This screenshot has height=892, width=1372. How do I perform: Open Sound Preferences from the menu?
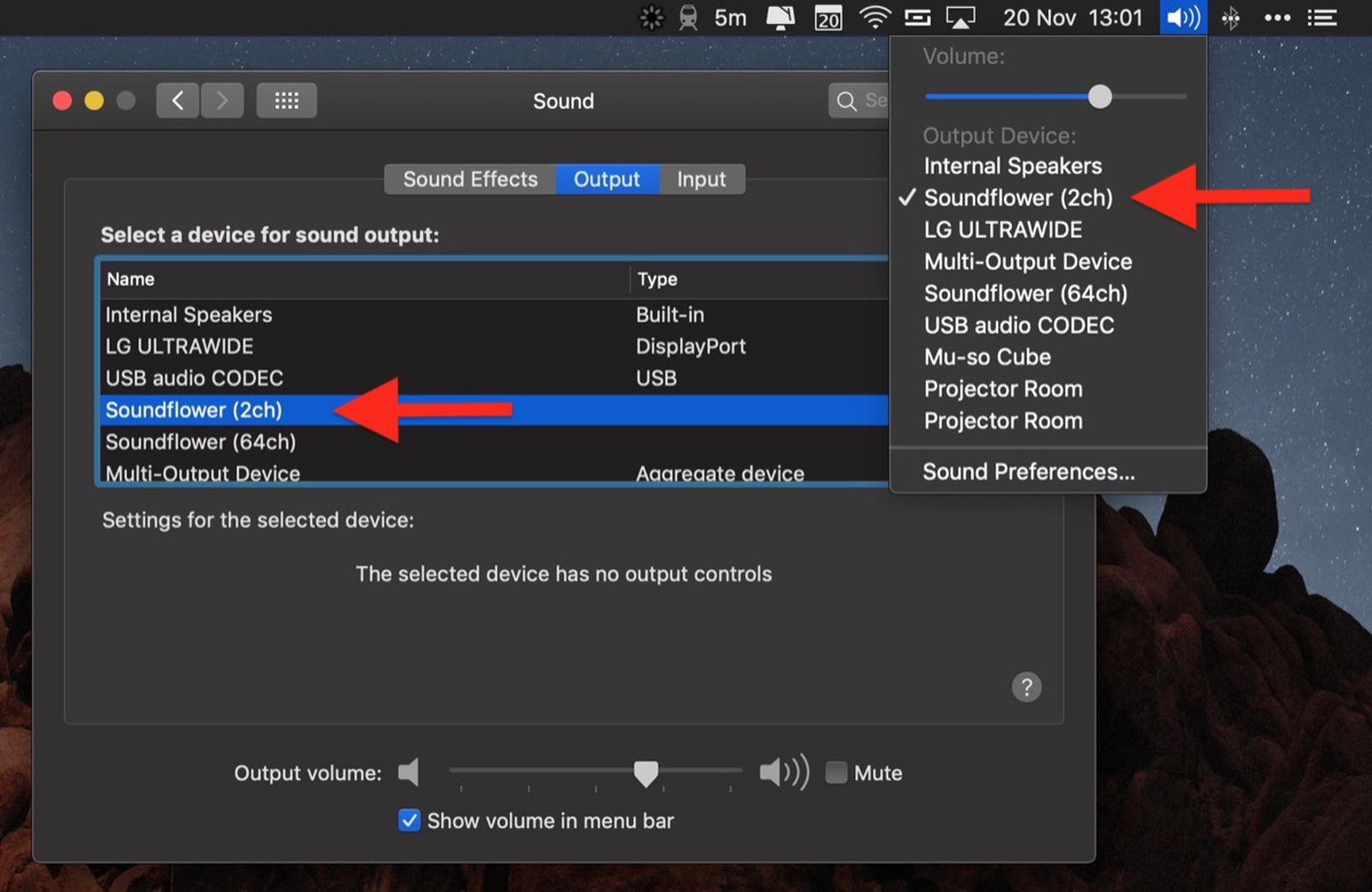pyautogui.click(x=1028, y=472)
